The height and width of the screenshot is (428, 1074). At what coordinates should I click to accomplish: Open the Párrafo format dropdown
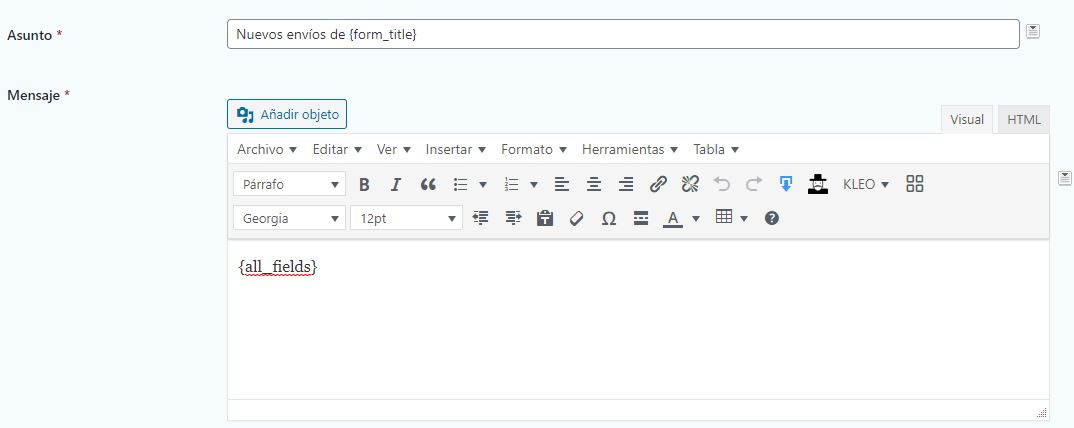click(289, 184)
